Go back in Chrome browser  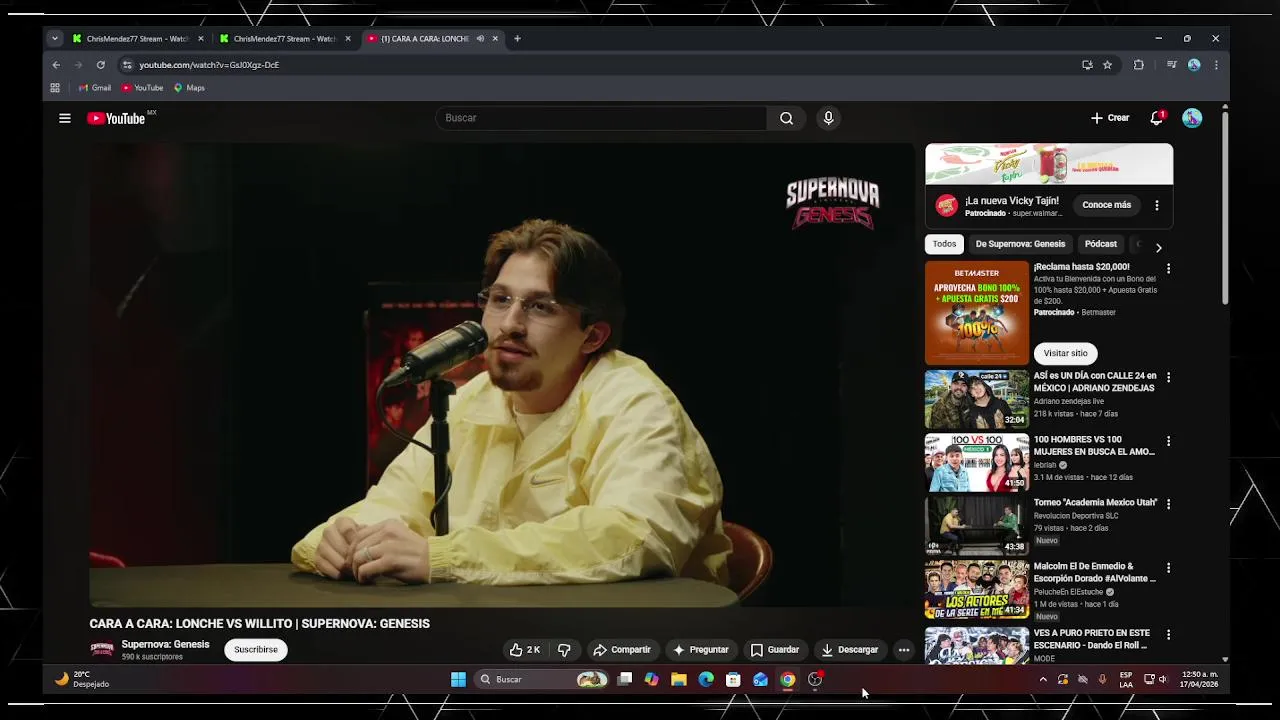(x=56, y=65)
